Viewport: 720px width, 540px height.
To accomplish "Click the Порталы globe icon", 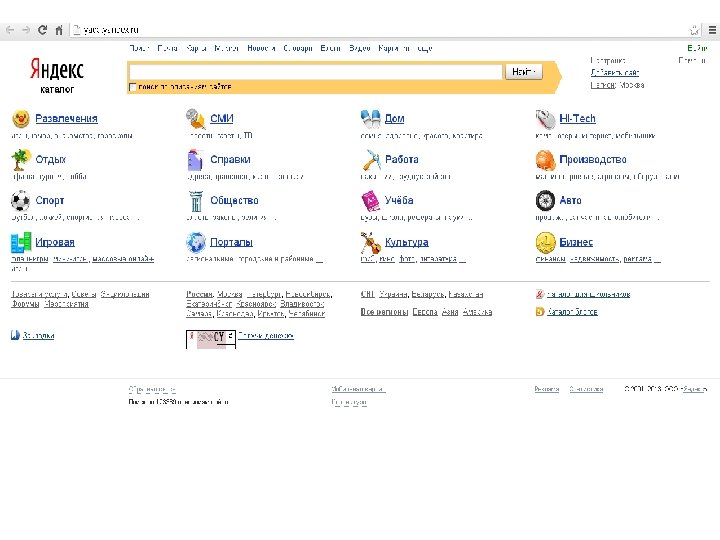I will (x=196, y=242).
